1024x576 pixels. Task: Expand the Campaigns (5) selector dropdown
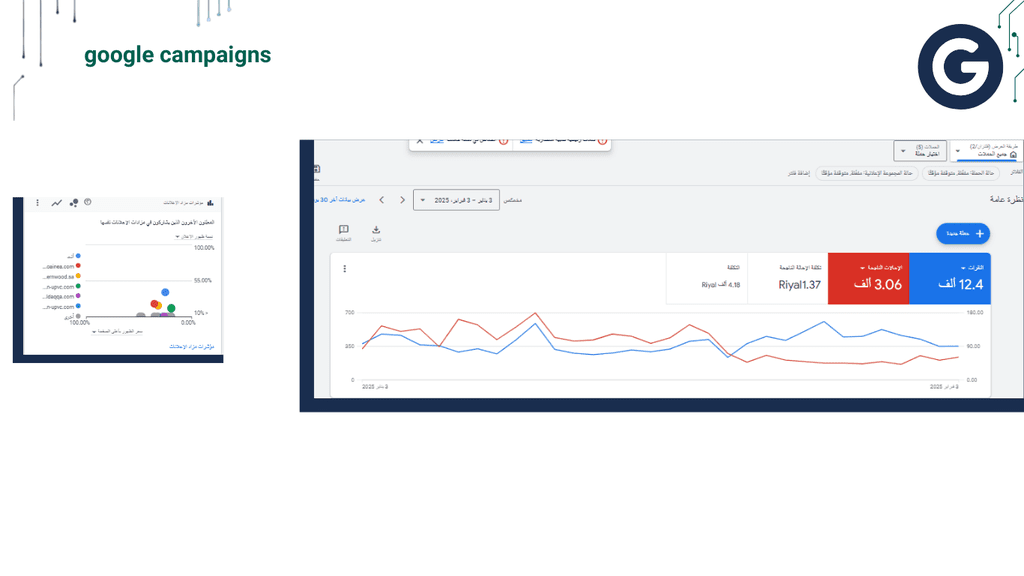tap(920, 151)
